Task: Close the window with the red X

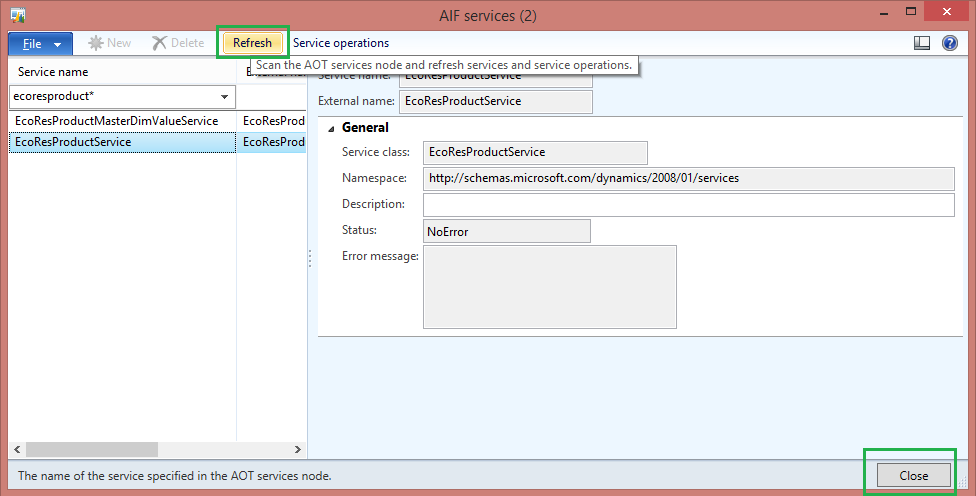Action: [x=946, y=12]
